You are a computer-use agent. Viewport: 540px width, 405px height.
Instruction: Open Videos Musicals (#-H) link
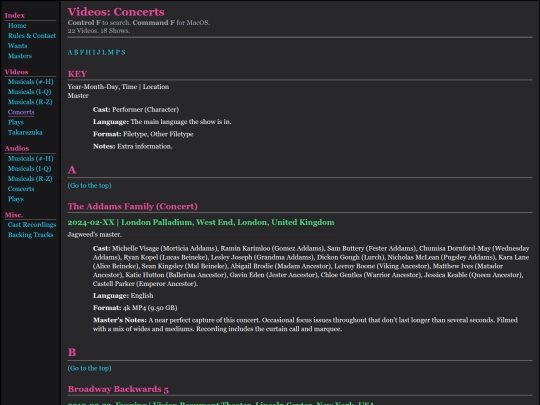(31, 82)
